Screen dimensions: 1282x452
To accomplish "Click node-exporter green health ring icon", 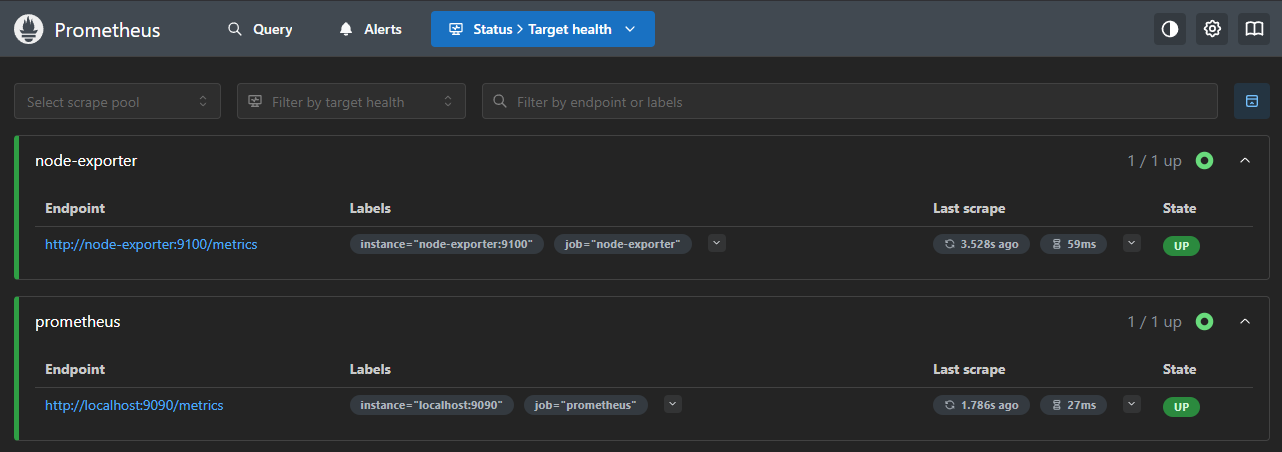I will coord(1204,160).
